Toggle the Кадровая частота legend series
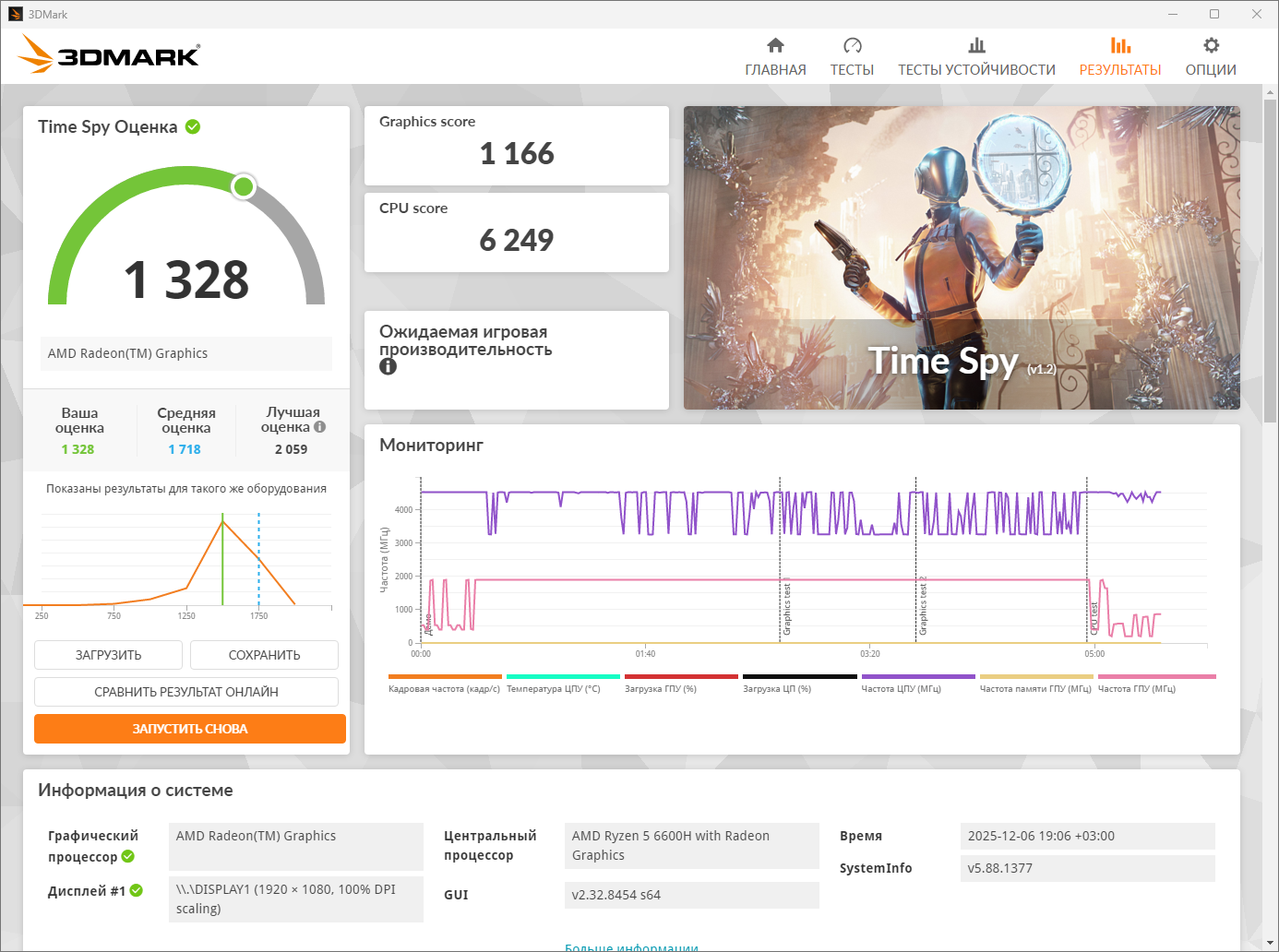Image resolution: width=1279 pixels, height=952 pixels. [x=444, y=684]
